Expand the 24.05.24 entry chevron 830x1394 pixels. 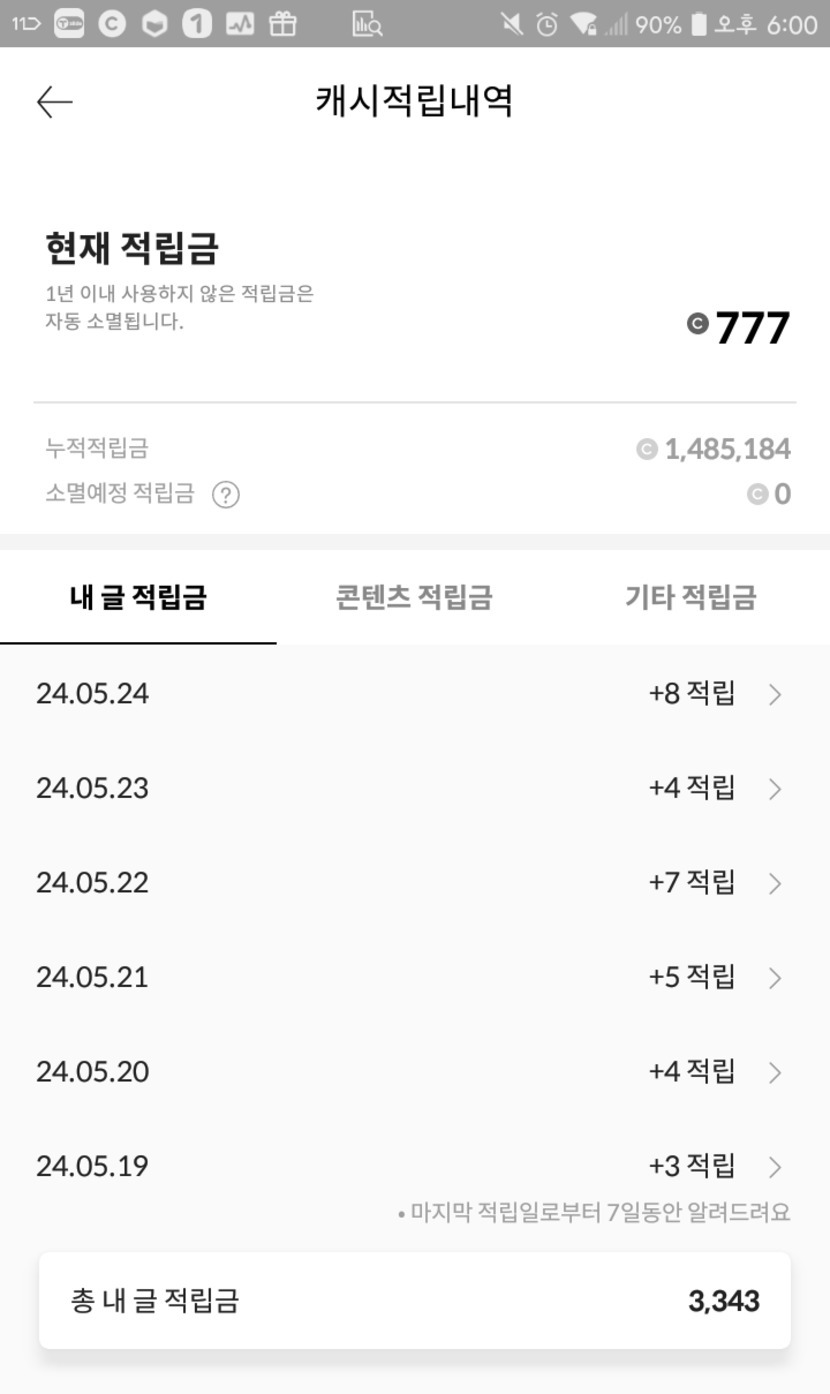tap(775, 695)
